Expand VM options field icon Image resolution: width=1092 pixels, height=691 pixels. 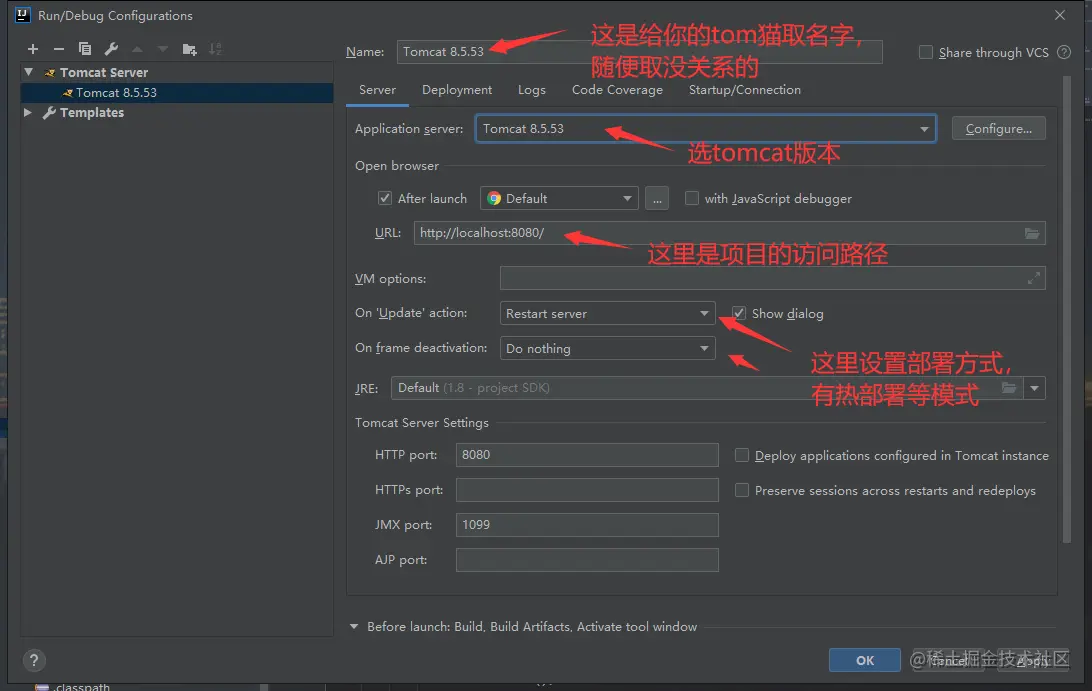[x=1034, y=278]
